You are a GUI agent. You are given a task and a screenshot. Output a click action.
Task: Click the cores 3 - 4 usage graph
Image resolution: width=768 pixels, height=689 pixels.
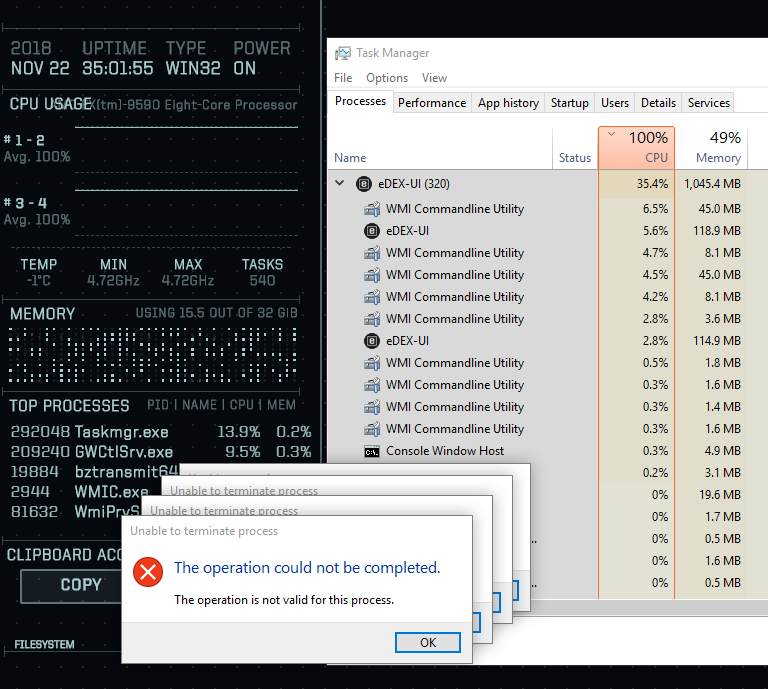[186, 212]
